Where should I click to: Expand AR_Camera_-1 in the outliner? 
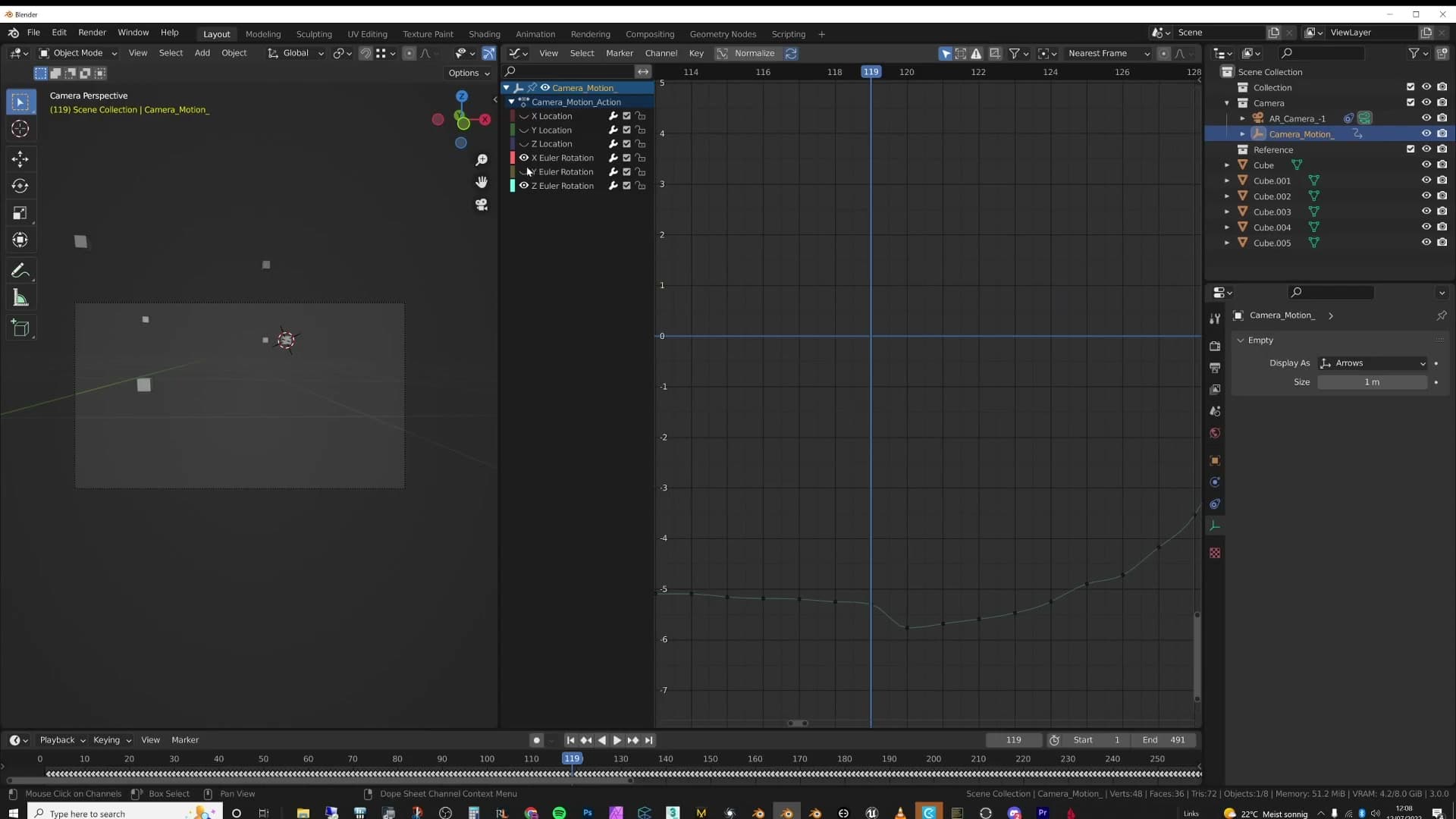(x=1242, y=118)
